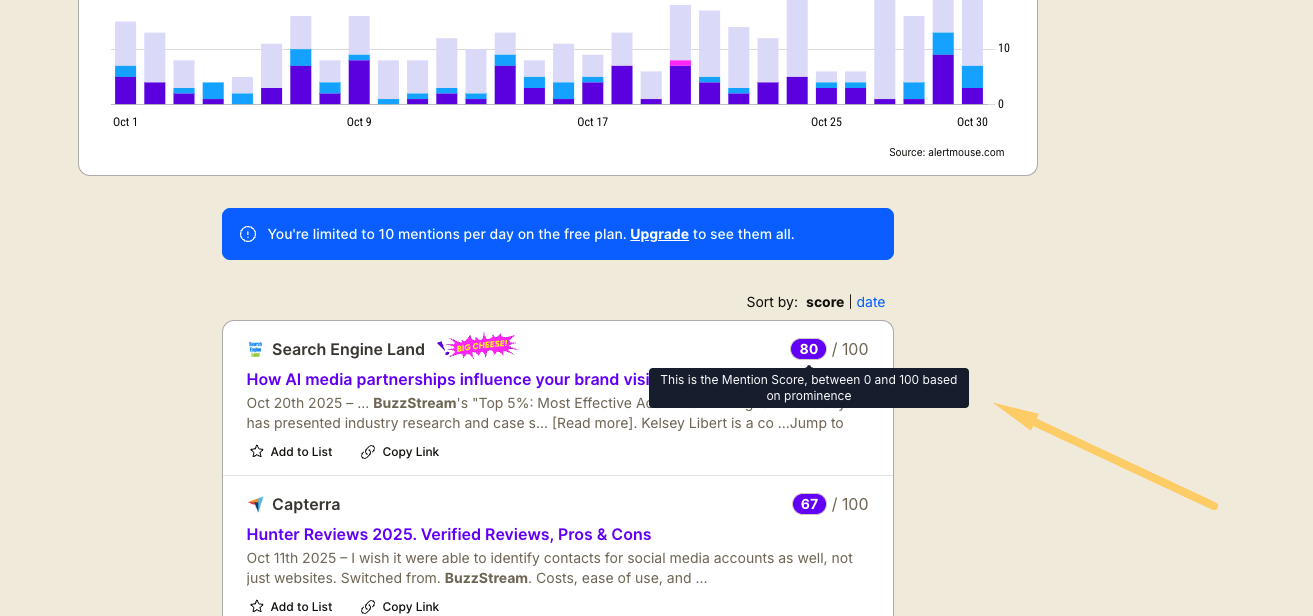
Task: Click the pink segment in the bar chart
Action: (680, 63)
